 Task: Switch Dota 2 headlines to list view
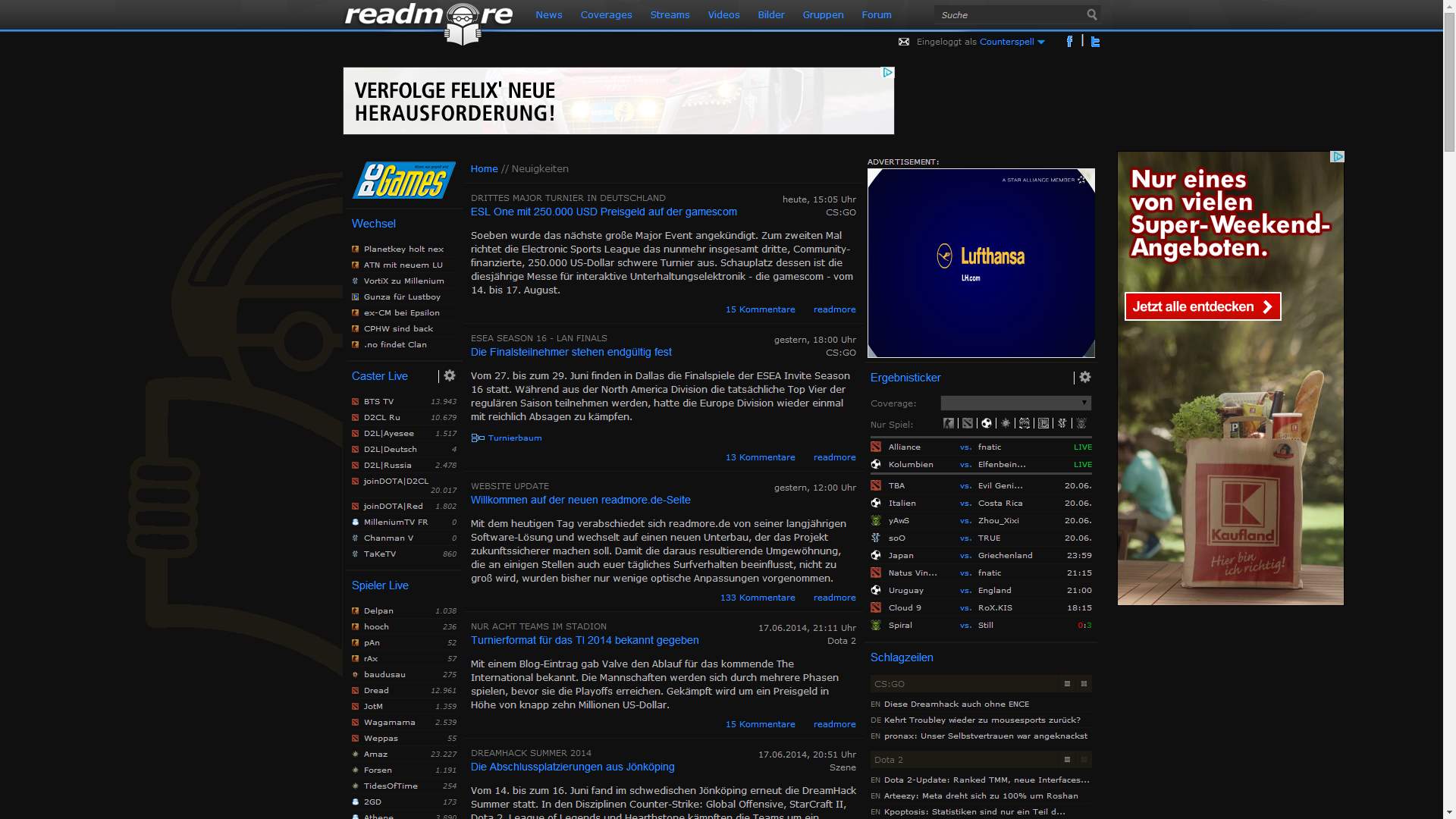[x=1067, y=760]
